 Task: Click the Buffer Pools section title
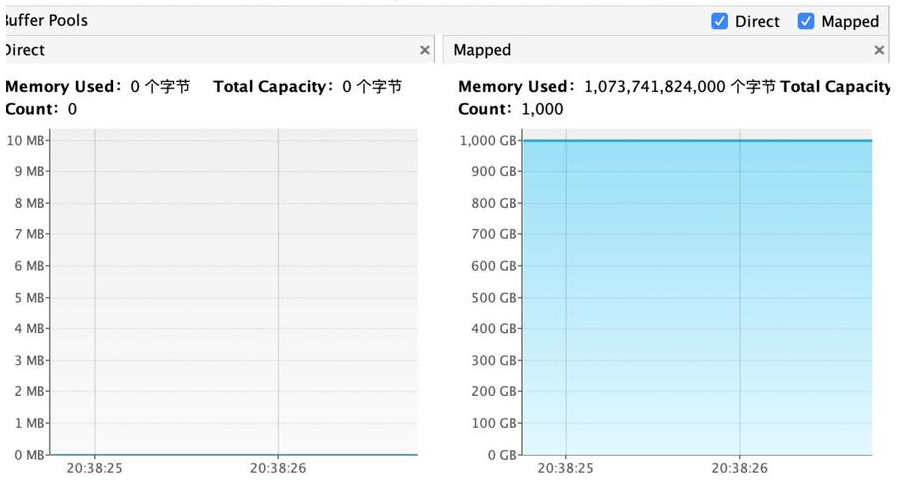pyautogui.click(x=46, y=20)
